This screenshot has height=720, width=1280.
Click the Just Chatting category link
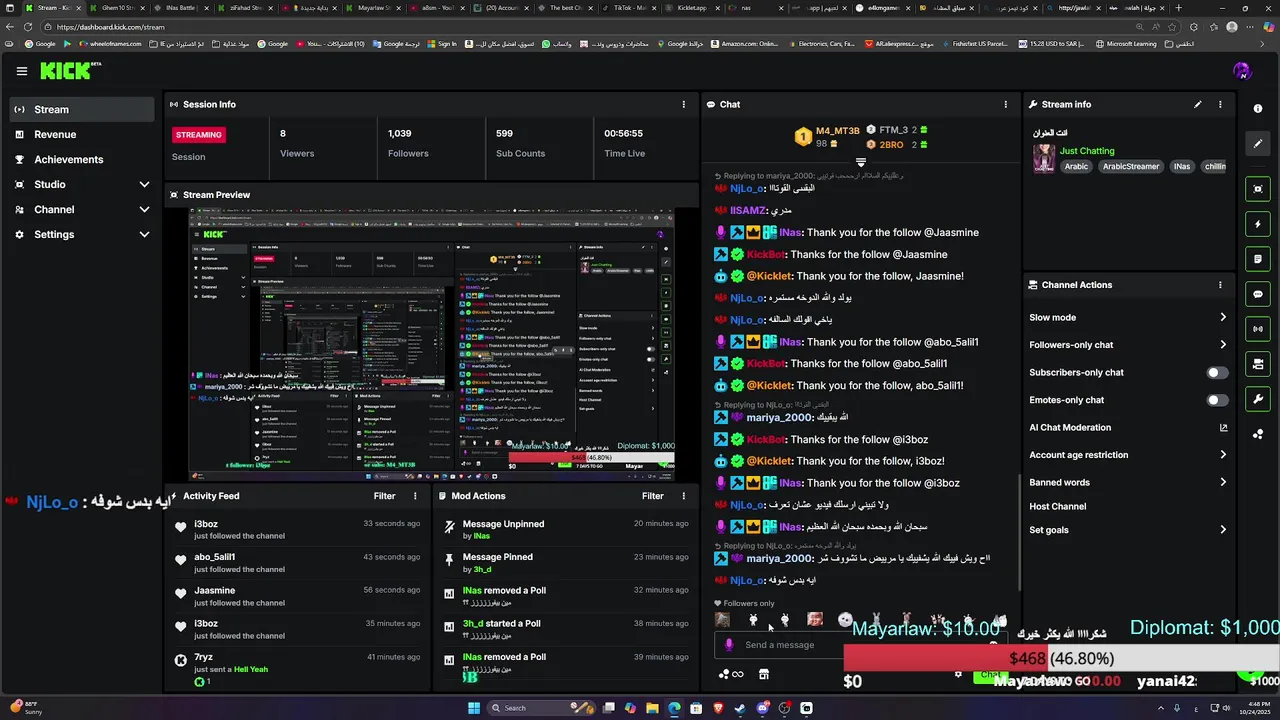[x=1087, y=151]
